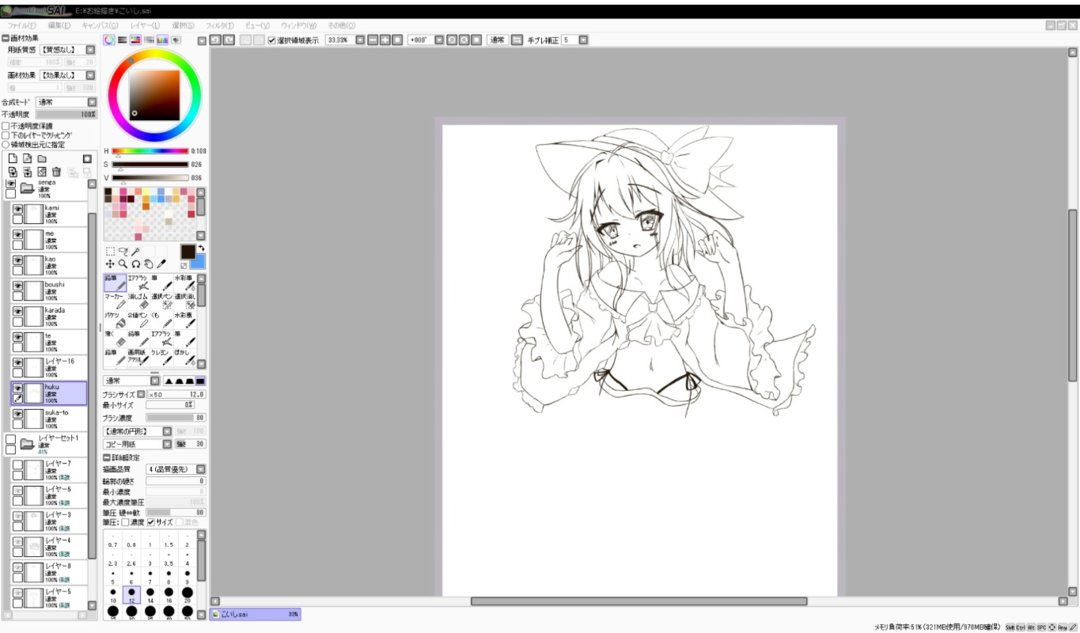This screenshot has width=1080, height=633.
Task: Choose the first エアブラシ airbrush tool
Action: (138, 282)
